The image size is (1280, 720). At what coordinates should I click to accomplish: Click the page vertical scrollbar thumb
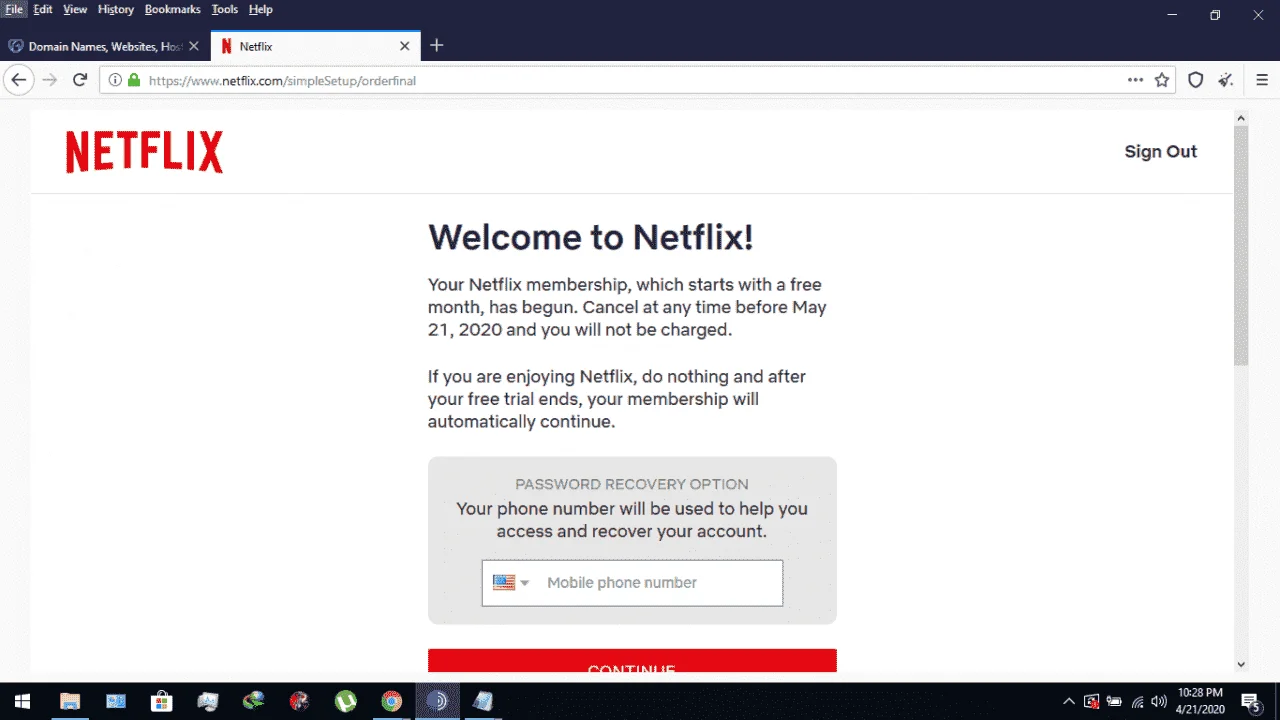(x=1240, y=246)
